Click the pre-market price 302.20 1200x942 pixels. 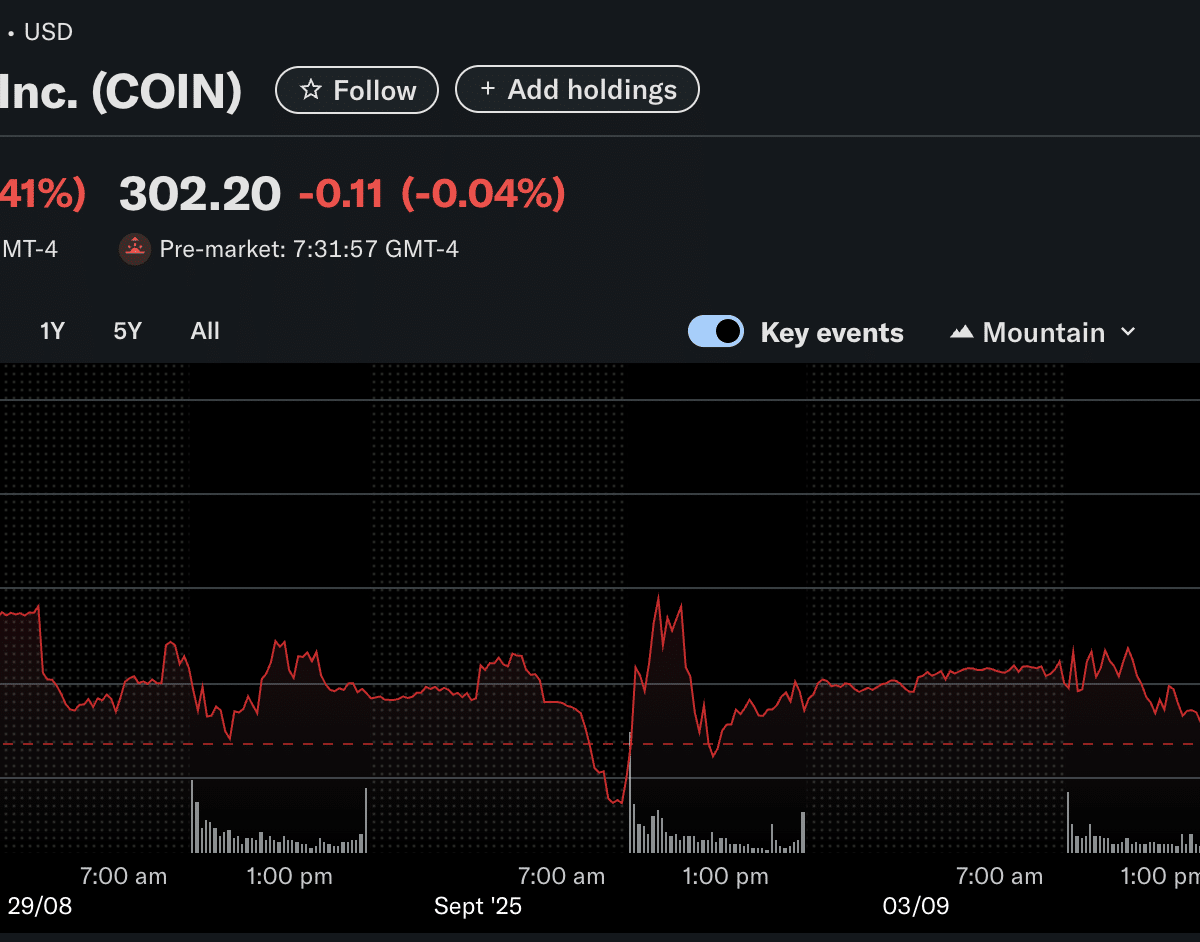point(200,194)
